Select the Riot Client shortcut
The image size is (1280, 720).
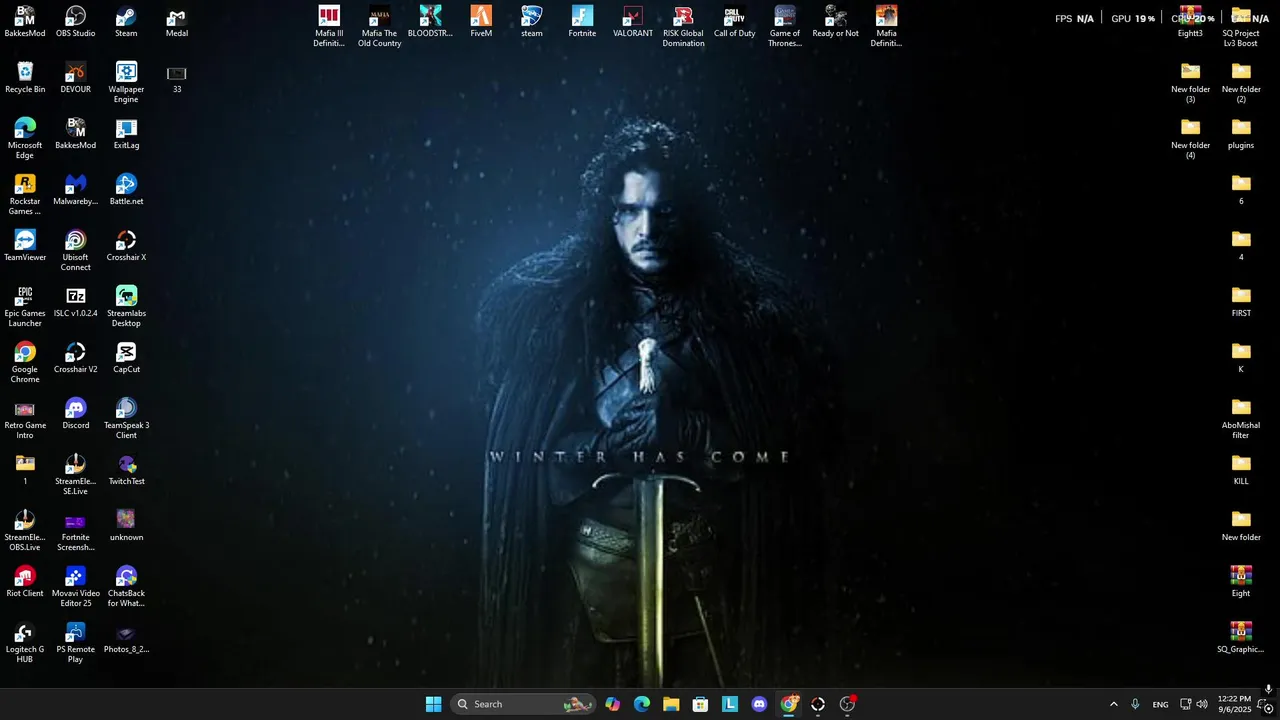click(x=25, y=582)
